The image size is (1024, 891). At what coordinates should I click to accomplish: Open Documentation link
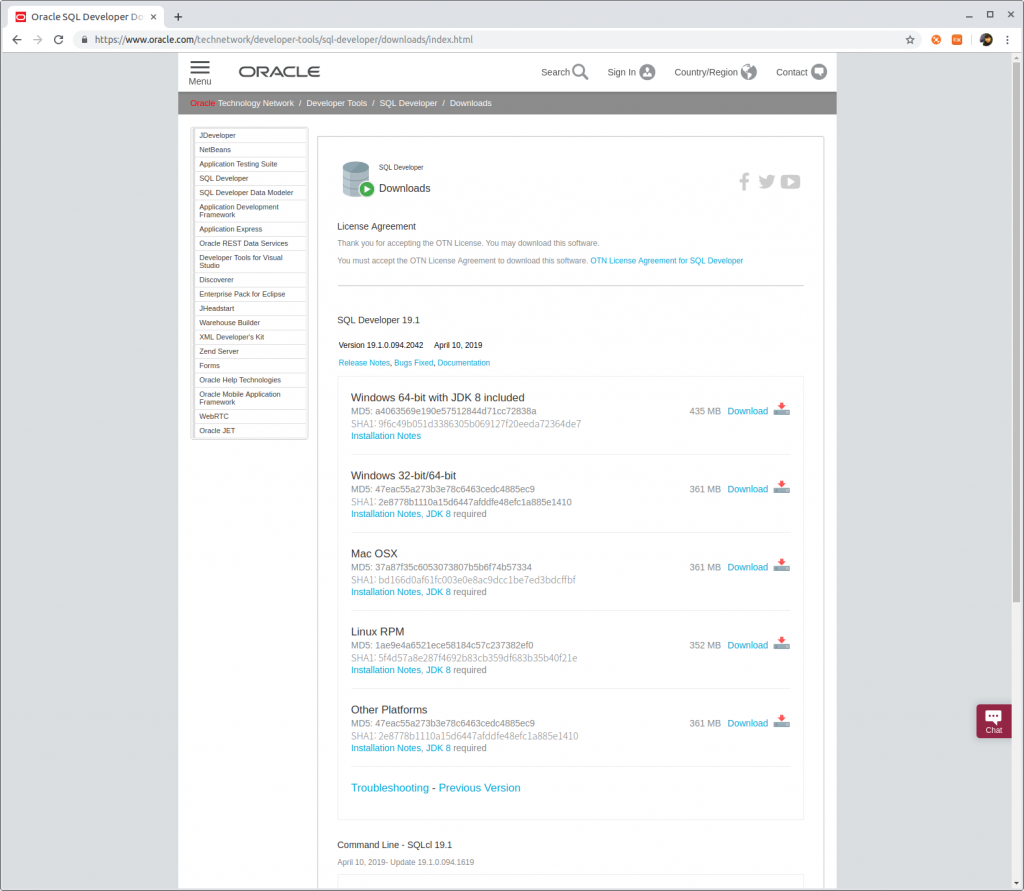coord(464,363)
